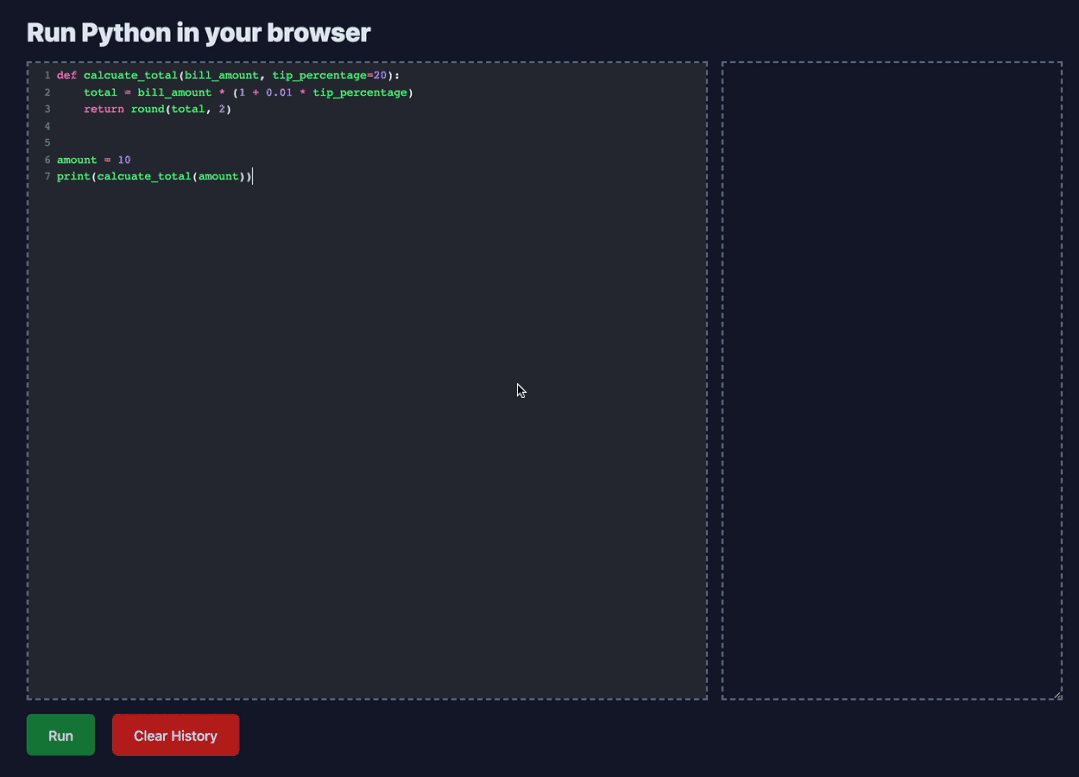1079x777 pixels.
Task: Click the calcuate_total function name
Action: [130, 75]
